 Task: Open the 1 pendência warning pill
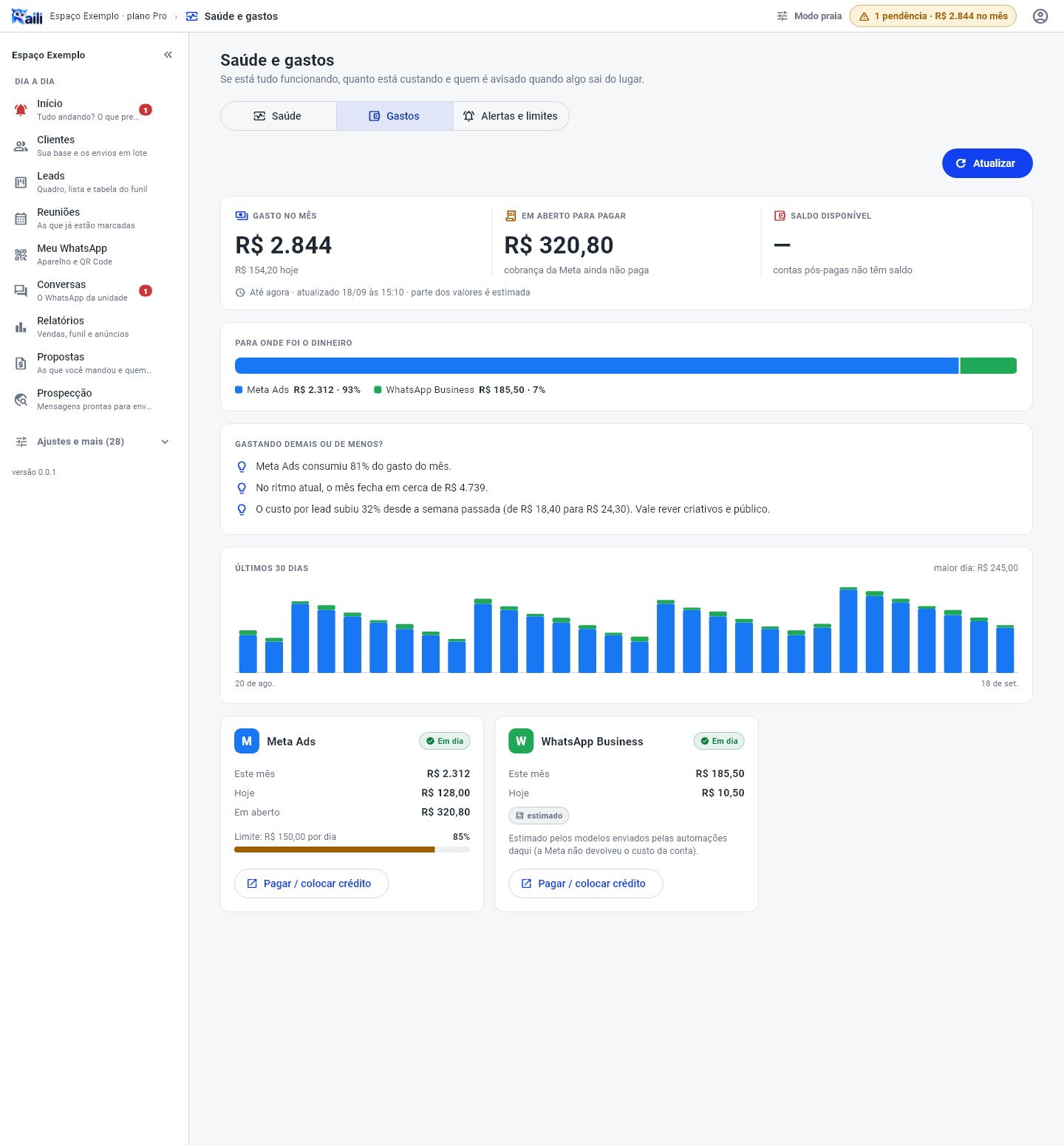coord(932,16)
